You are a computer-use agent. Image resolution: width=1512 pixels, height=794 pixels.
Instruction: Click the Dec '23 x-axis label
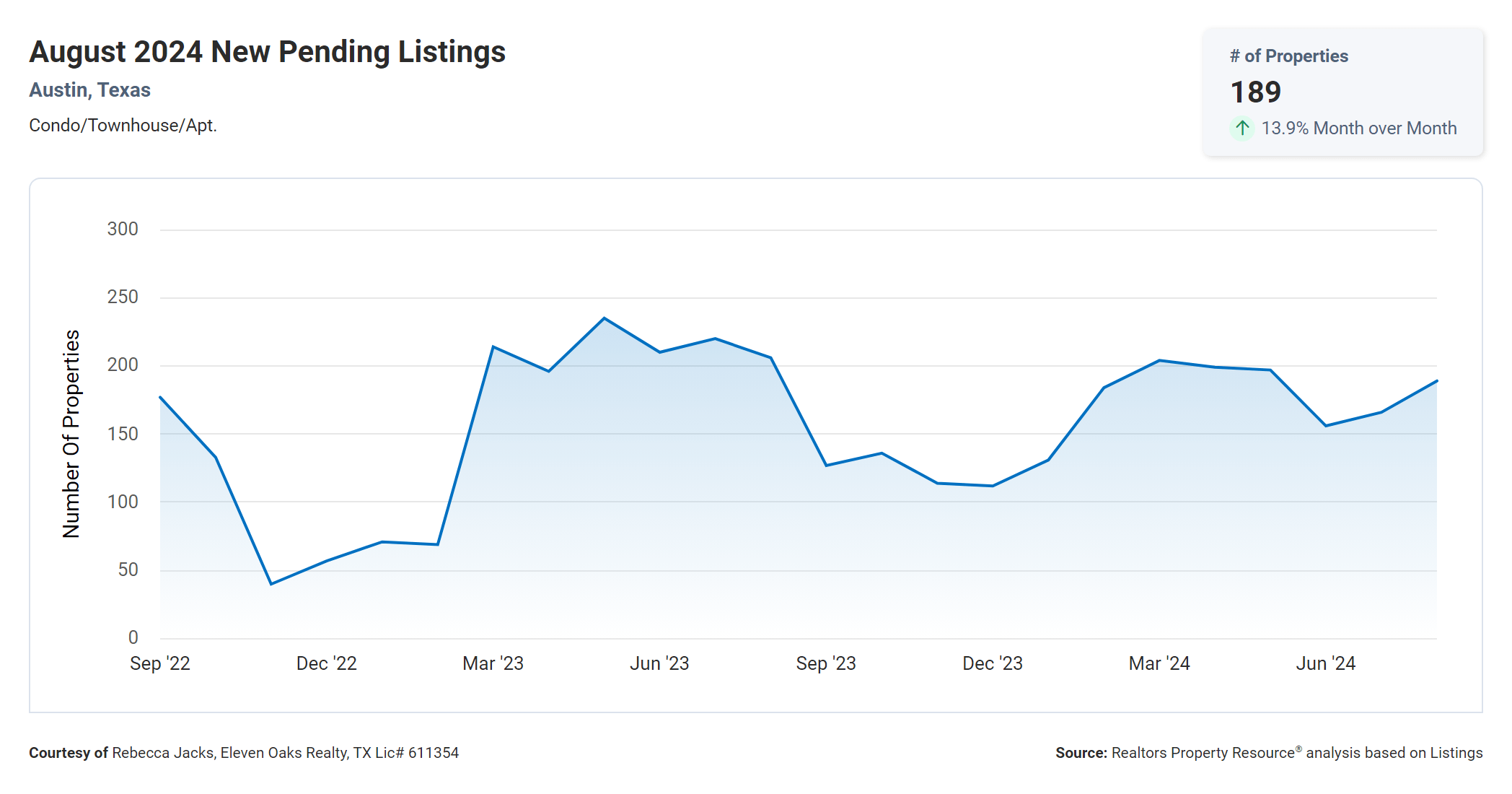coord(993,663)
